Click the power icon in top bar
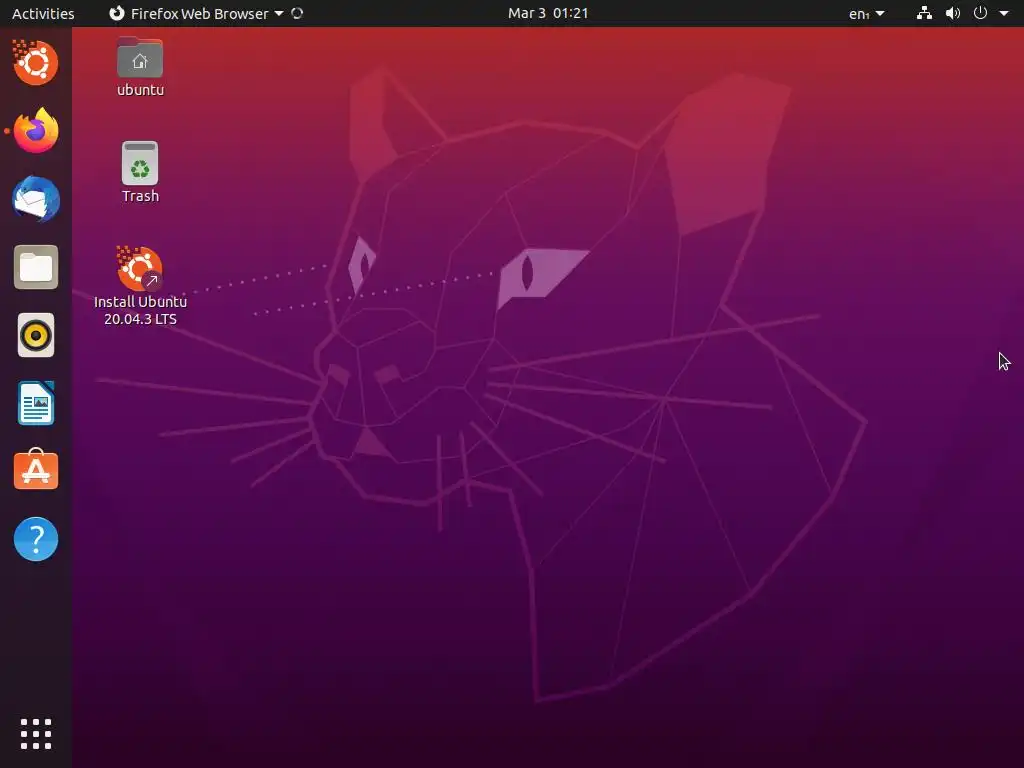Viewport: 1024px width, 768px height. point(980,13)
